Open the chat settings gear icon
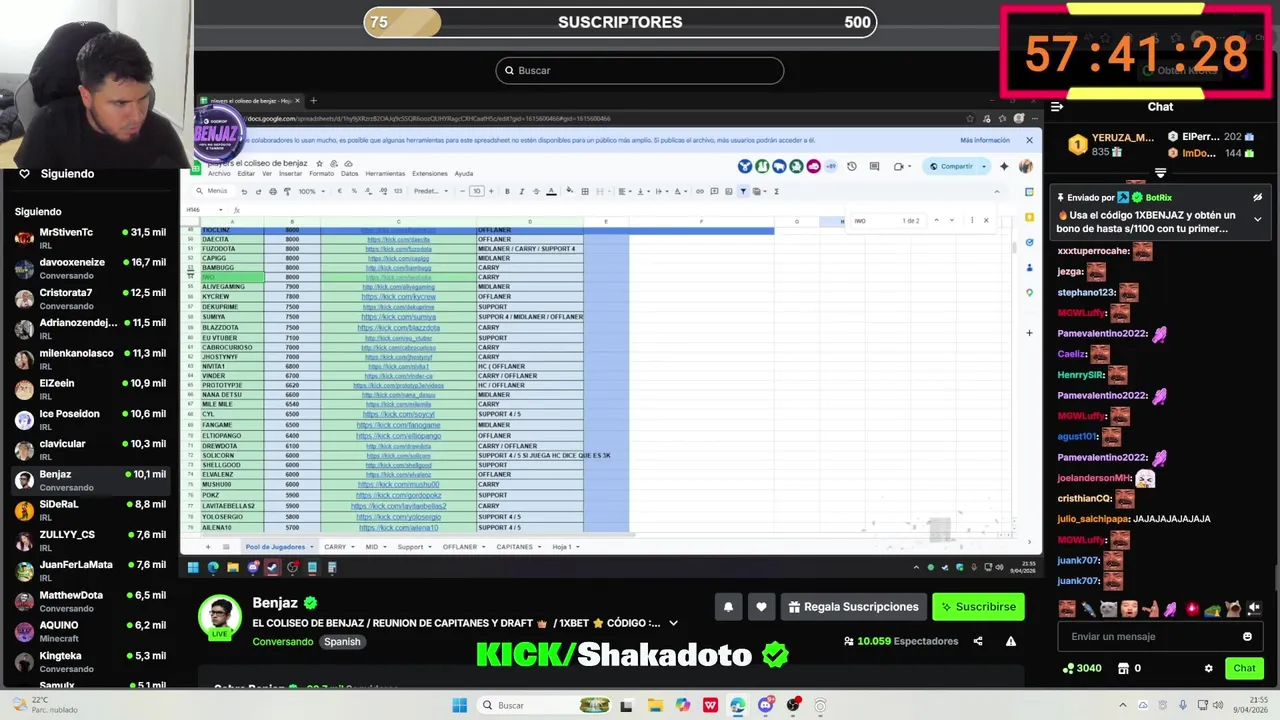1280x720 pixels. [x=1208, y=668]
